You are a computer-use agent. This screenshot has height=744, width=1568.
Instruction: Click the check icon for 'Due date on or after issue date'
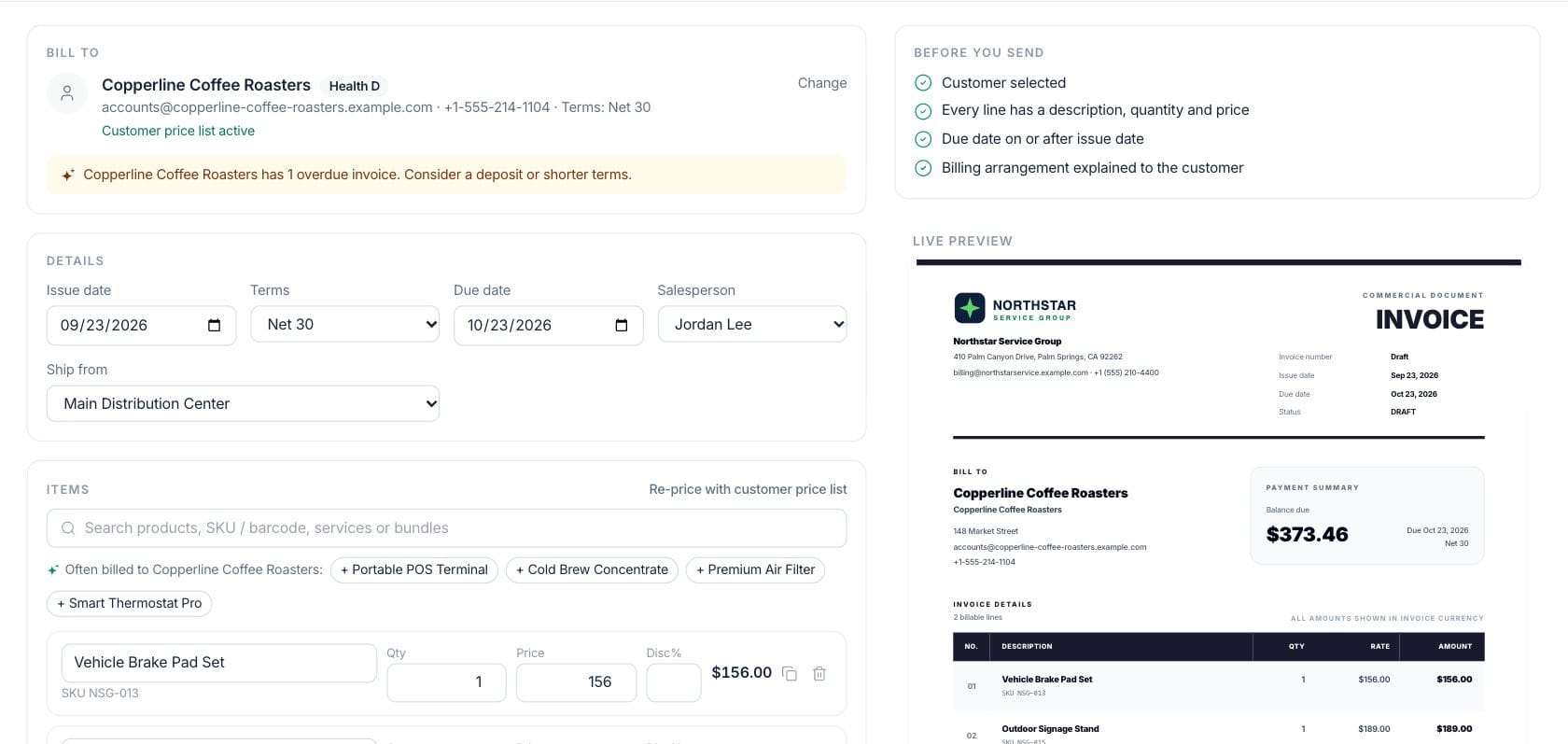(923, 139)
